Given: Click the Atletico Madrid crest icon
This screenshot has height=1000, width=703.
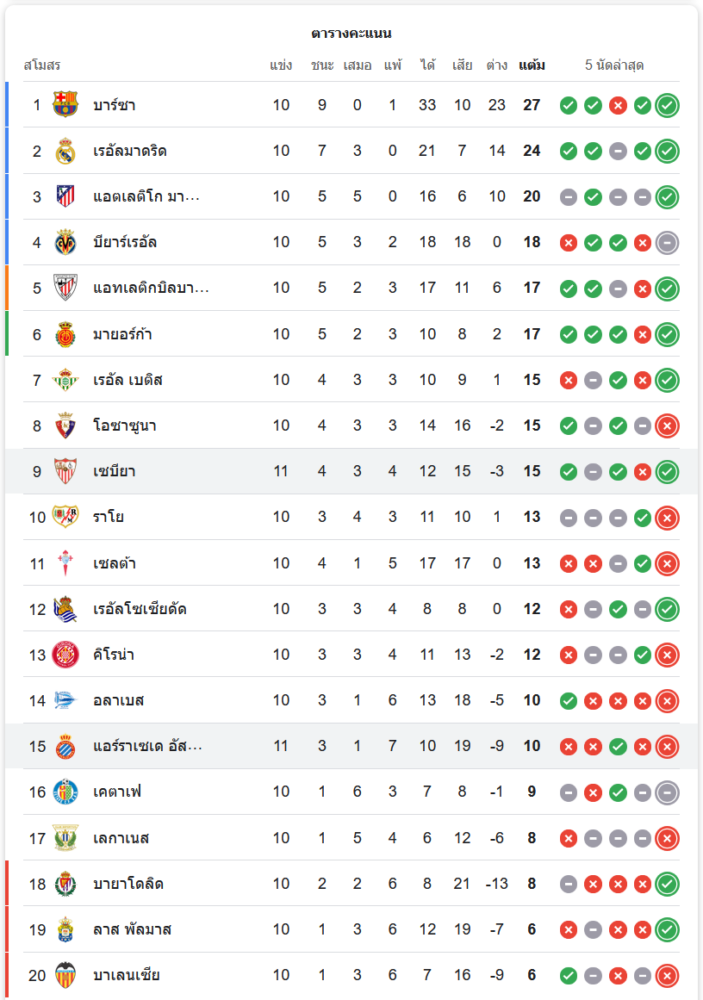Looking at the screenshot, I should (66, 196).
